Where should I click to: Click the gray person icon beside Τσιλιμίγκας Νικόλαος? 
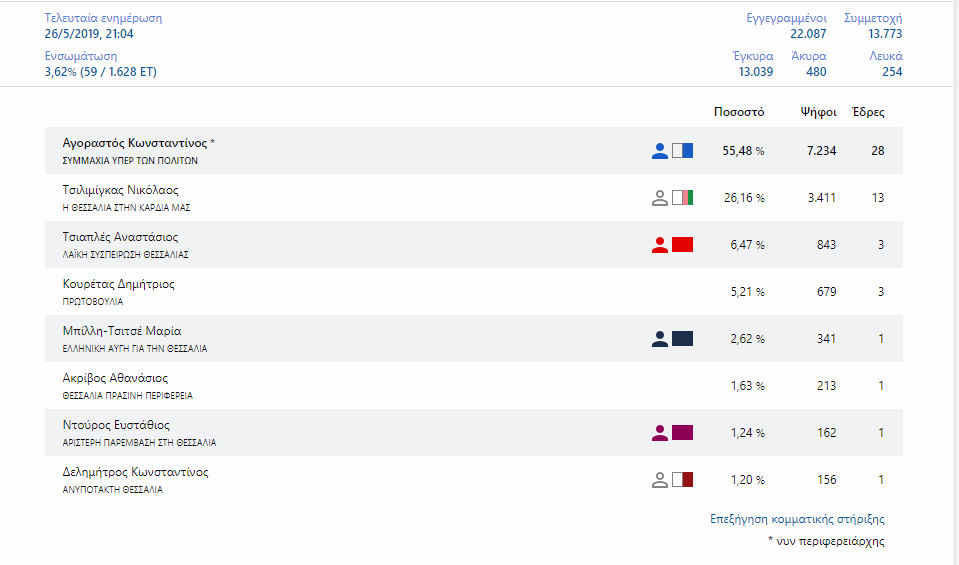(x=659, y=198)
